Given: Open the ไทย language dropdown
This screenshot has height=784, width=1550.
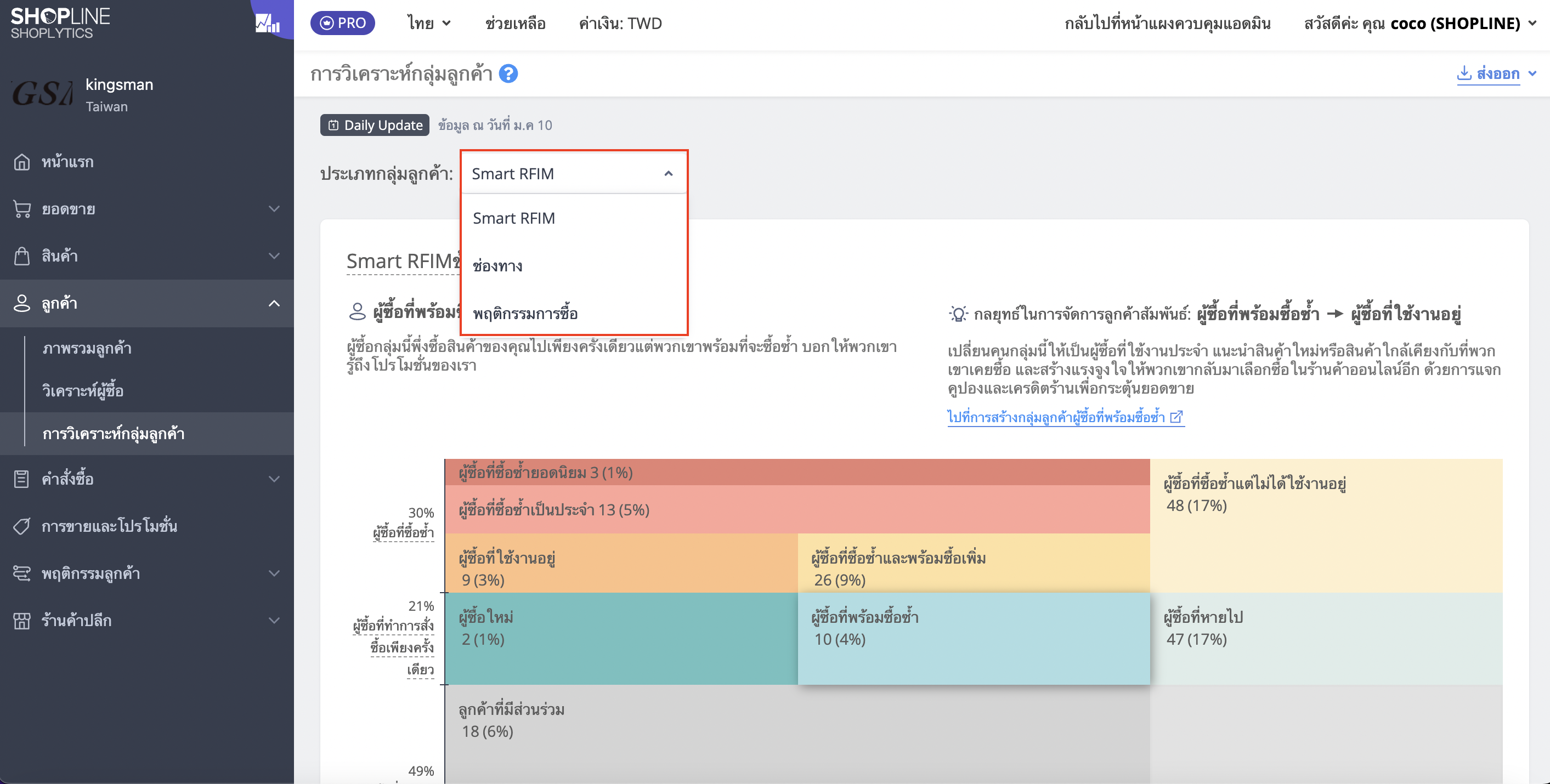Looking at the screenshot, I should pyautogui.click(x=429, y=24).
